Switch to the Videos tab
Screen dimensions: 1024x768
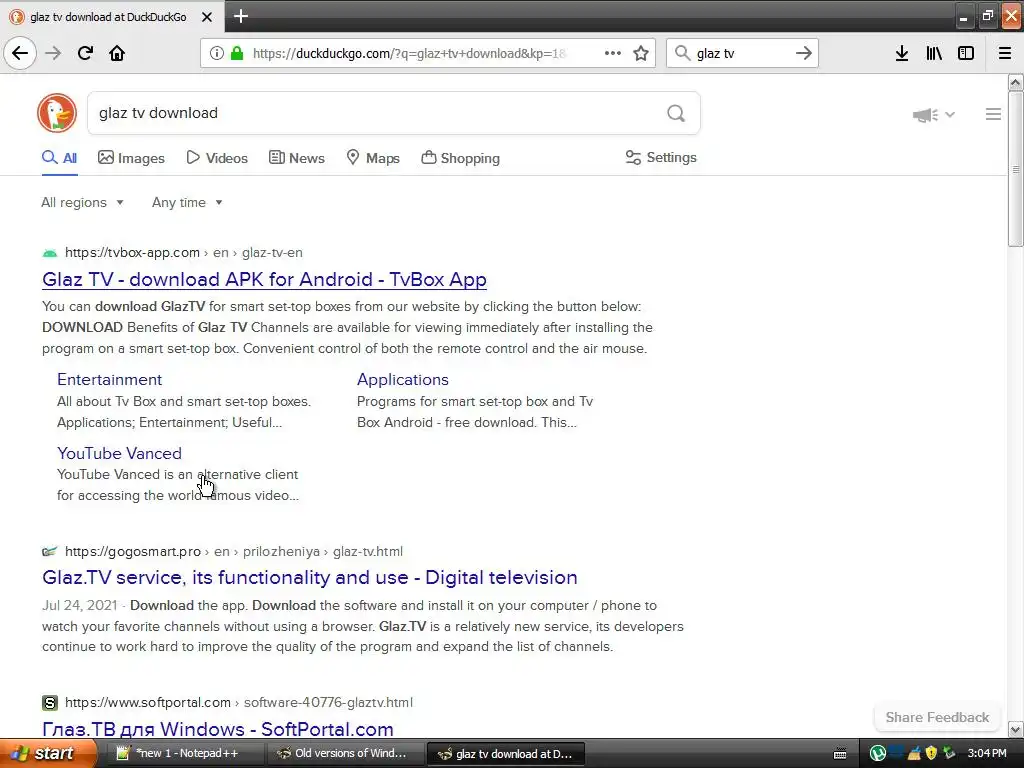point(217,158)
